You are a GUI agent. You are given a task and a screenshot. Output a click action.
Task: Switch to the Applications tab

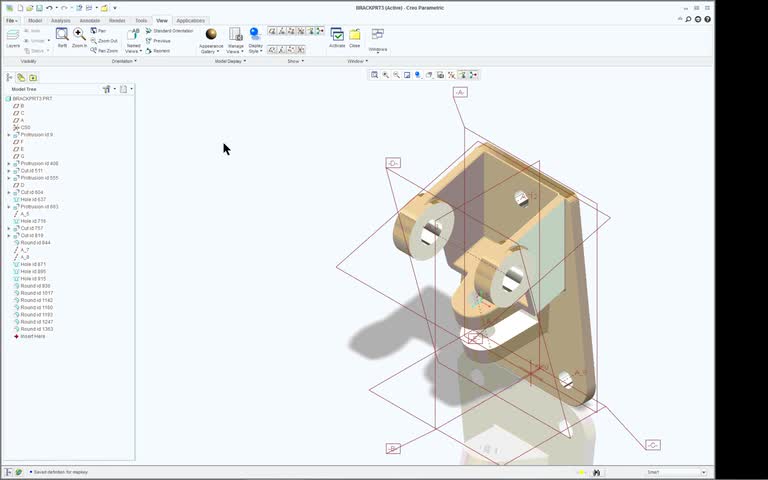point(191,21)
